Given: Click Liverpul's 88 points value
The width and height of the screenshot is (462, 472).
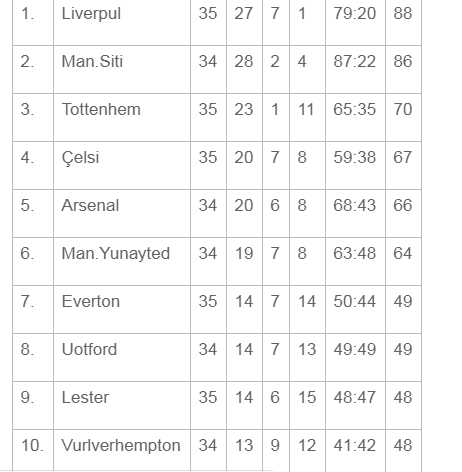Looking at the screenshot, I should (x=403, y=14).
